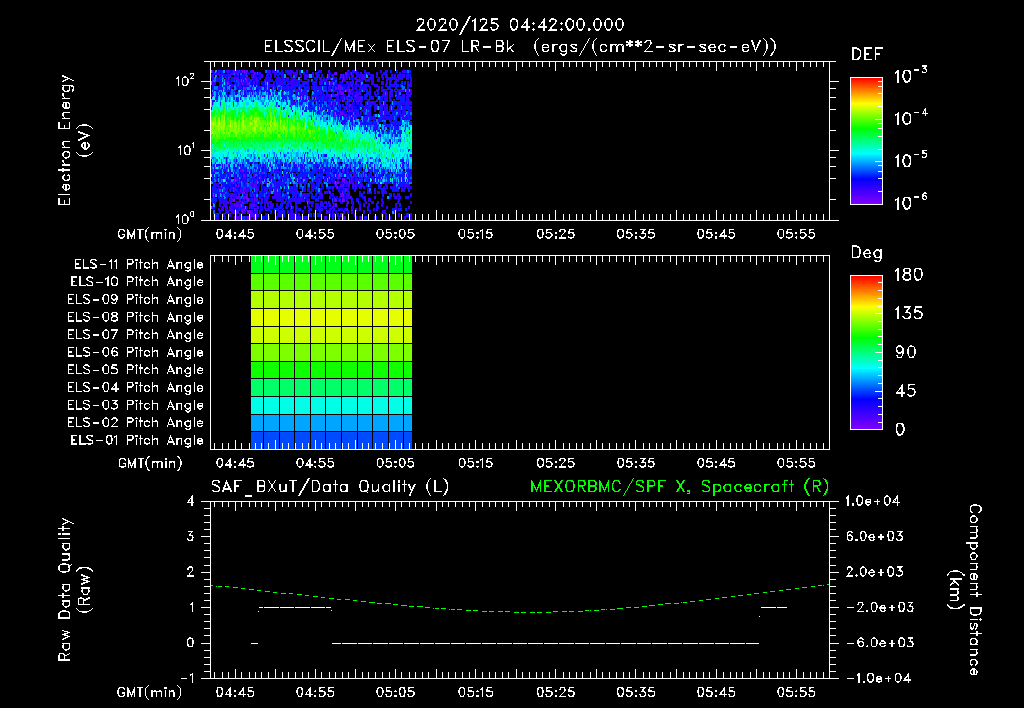Select the 10^1 electron energy tick label
Image resolution: width=1024 pixels, height=708 pixels.
185,150
